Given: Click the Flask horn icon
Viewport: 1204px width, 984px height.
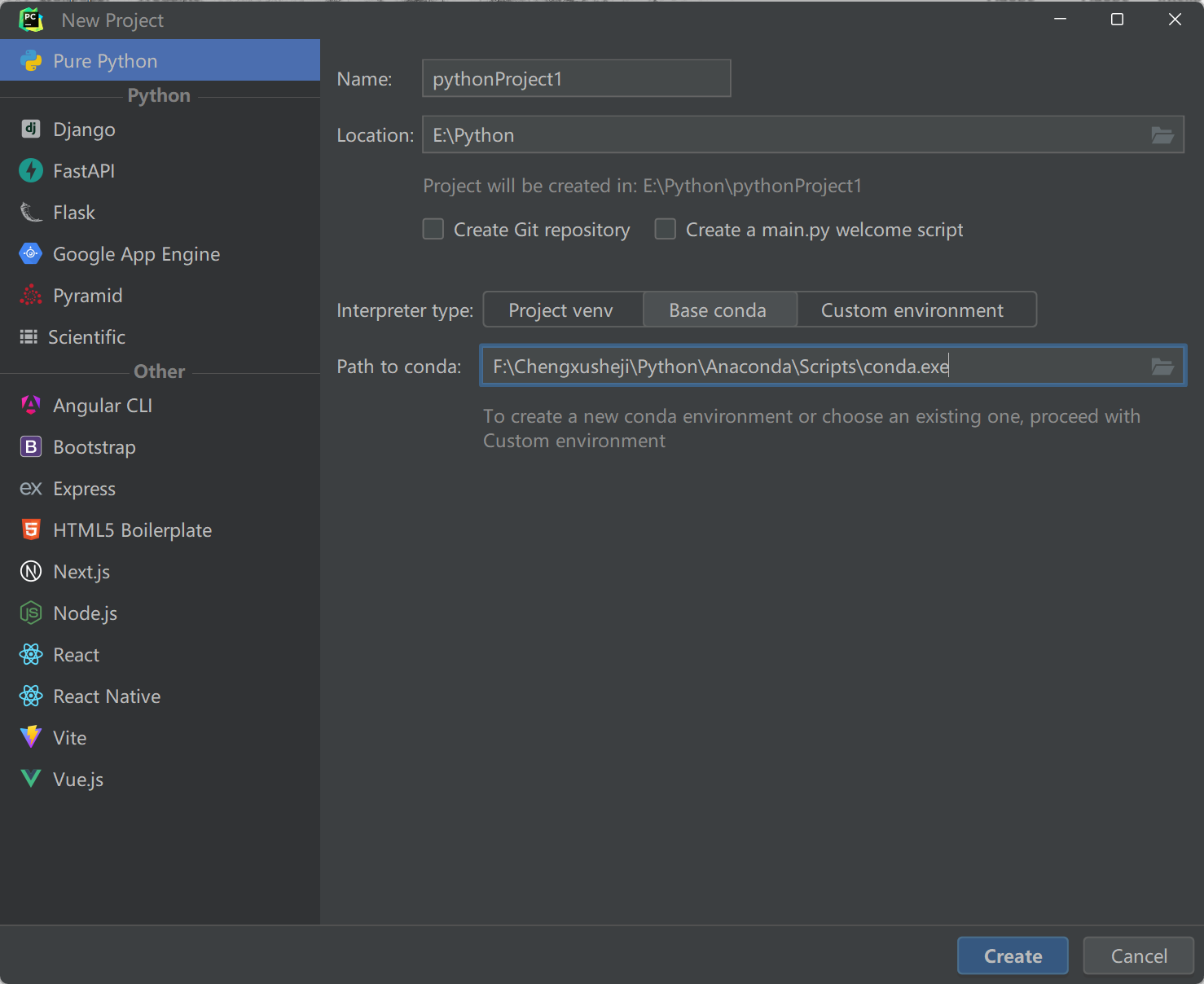Looking at the screenshot, I should pyautogui.click(x=31, y=212).
